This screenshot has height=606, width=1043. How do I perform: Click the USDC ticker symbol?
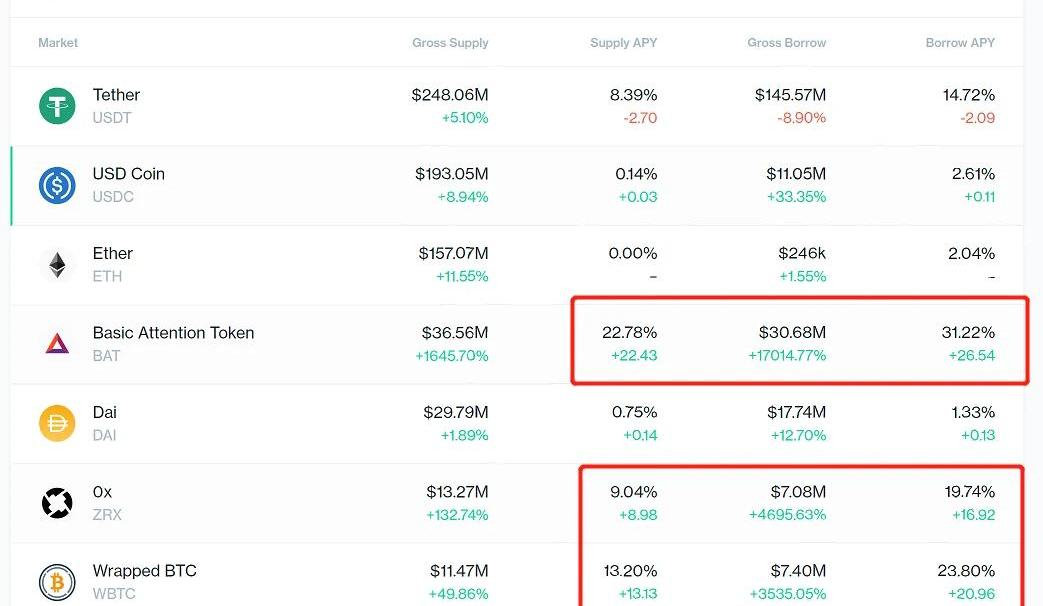113,197
